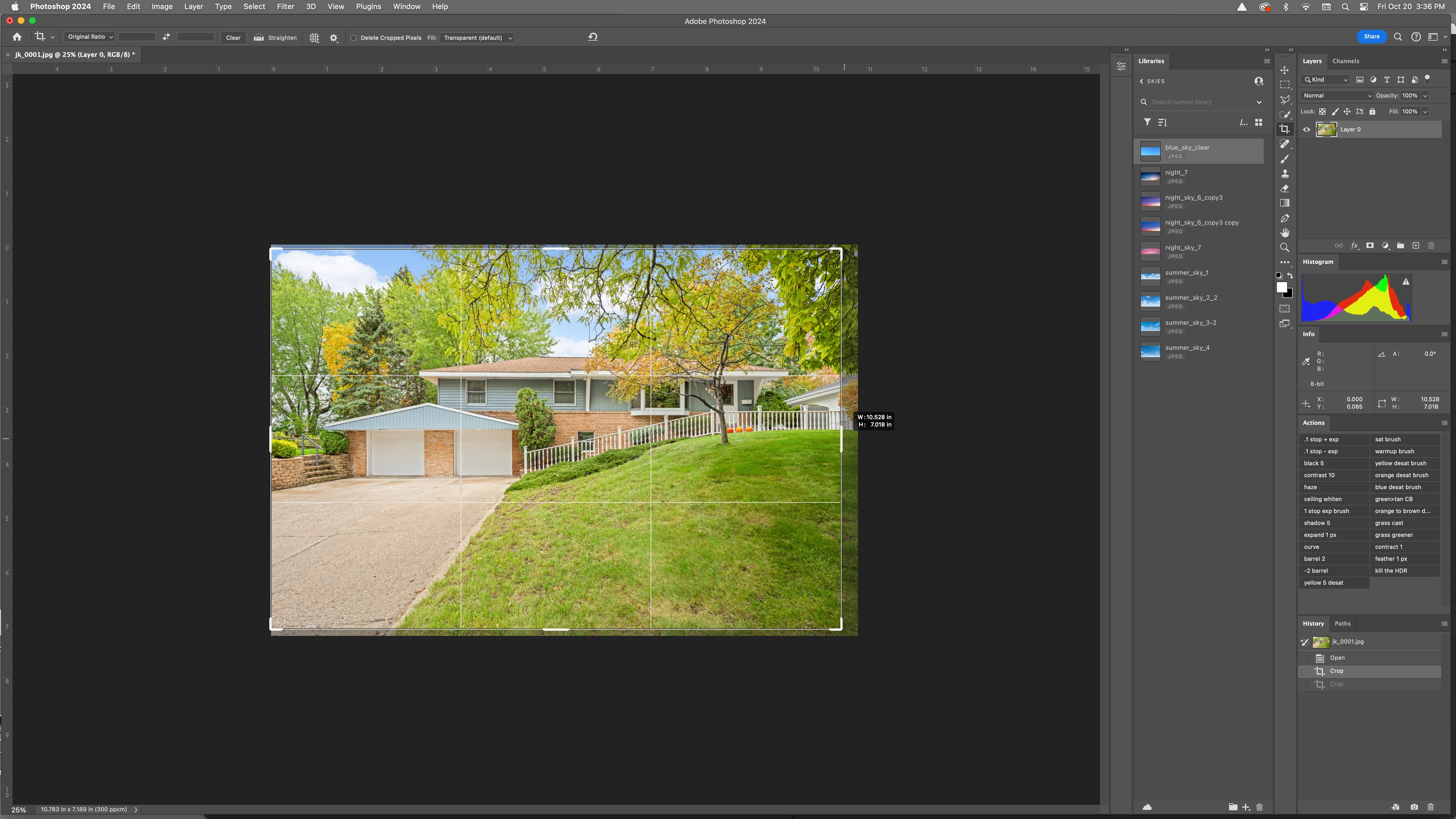
Task: Expand the Fill Transparent dropdown
Action: coord(477,38)
